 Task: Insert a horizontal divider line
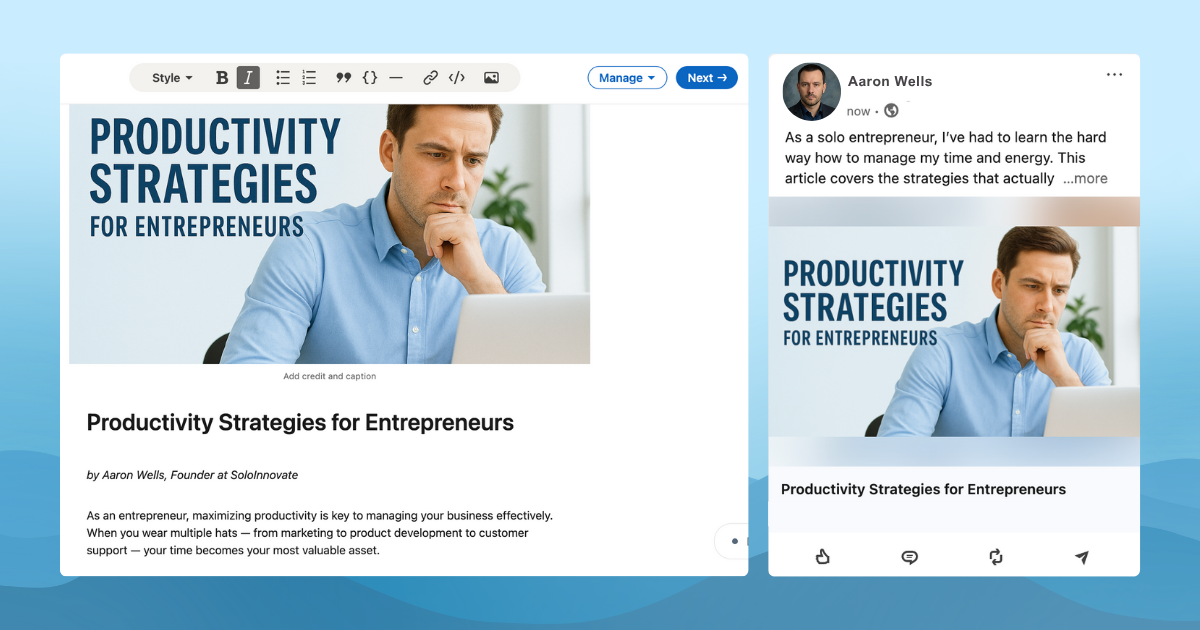tap(396, 78)
